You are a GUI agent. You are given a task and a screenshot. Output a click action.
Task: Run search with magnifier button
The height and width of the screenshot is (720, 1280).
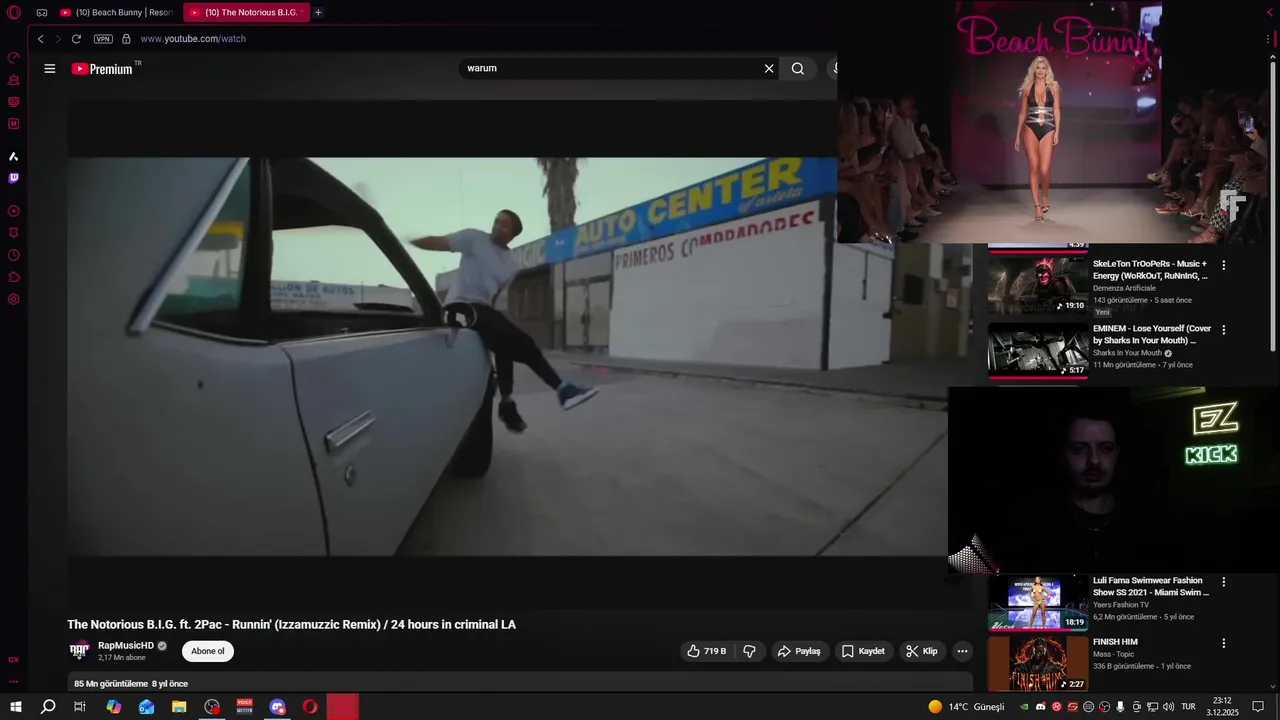(x=798, y=69)
